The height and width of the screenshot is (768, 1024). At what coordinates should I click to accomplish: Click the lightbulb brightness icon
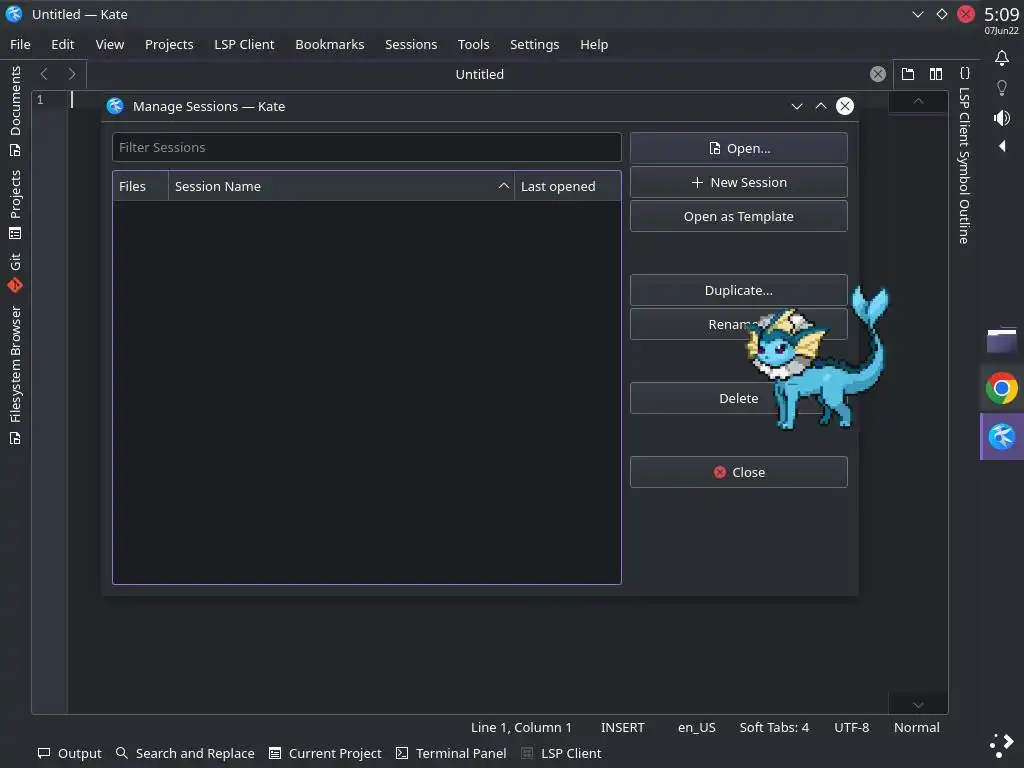[x=1002, y=88]
